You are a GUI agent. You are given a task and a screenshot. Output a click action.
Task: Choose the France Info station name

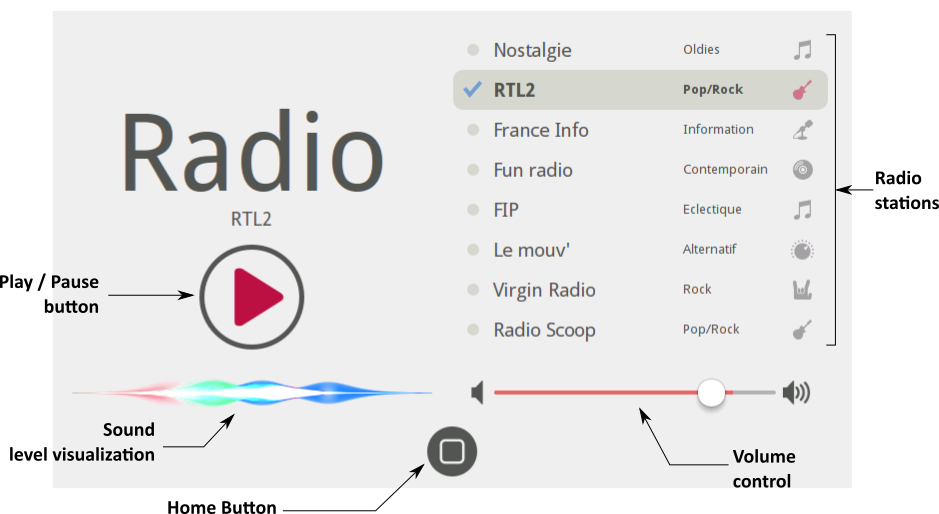[541, 130]
